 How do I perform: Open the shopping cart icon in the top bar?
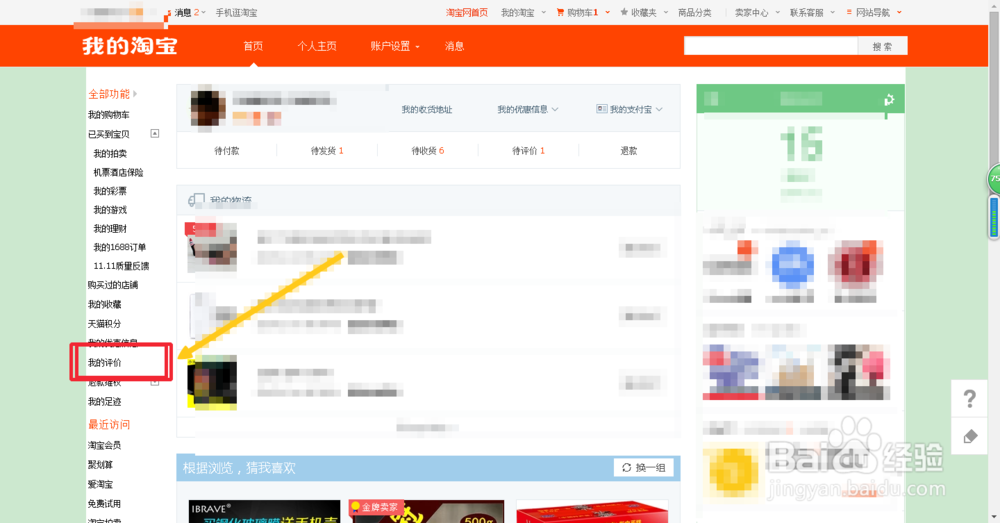point(560,12)
